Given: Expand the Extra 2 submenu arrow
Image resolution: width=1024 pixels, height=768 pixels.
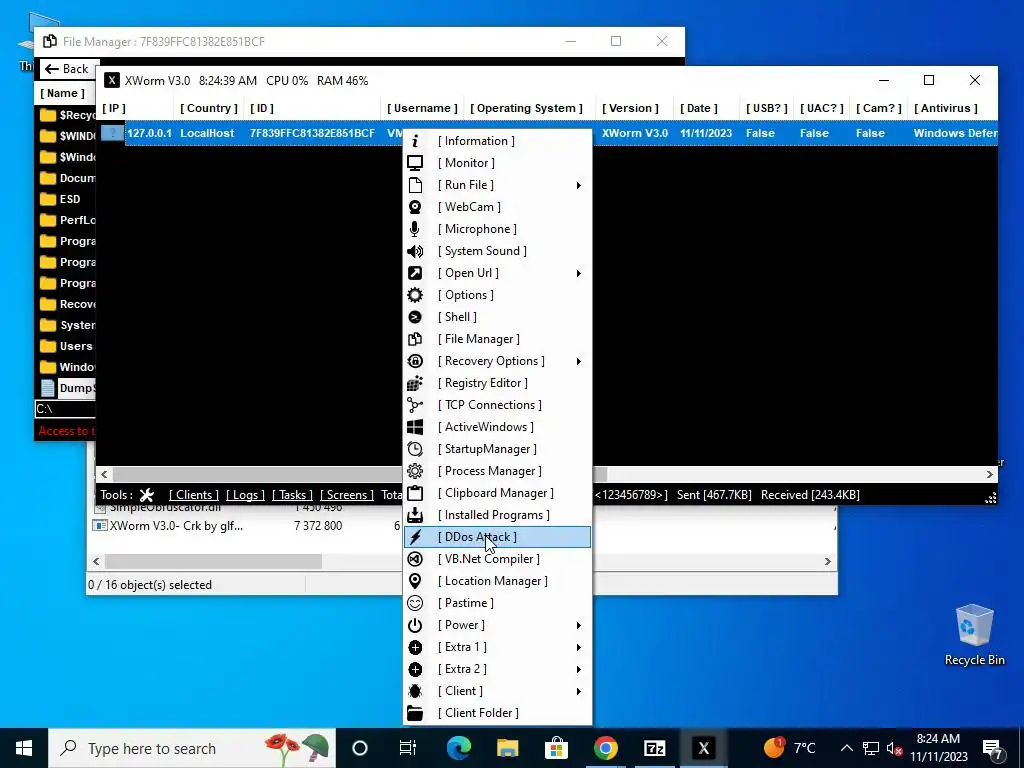Looking at the screenshot, I should (x=579, y=669).
